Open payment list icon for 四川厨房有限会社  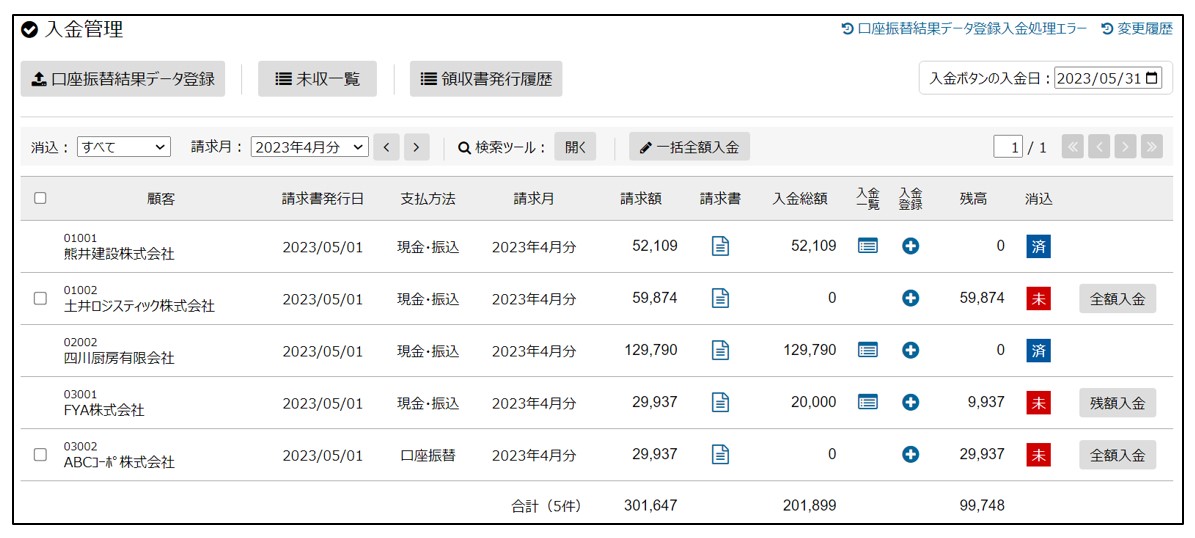[868, 350]
